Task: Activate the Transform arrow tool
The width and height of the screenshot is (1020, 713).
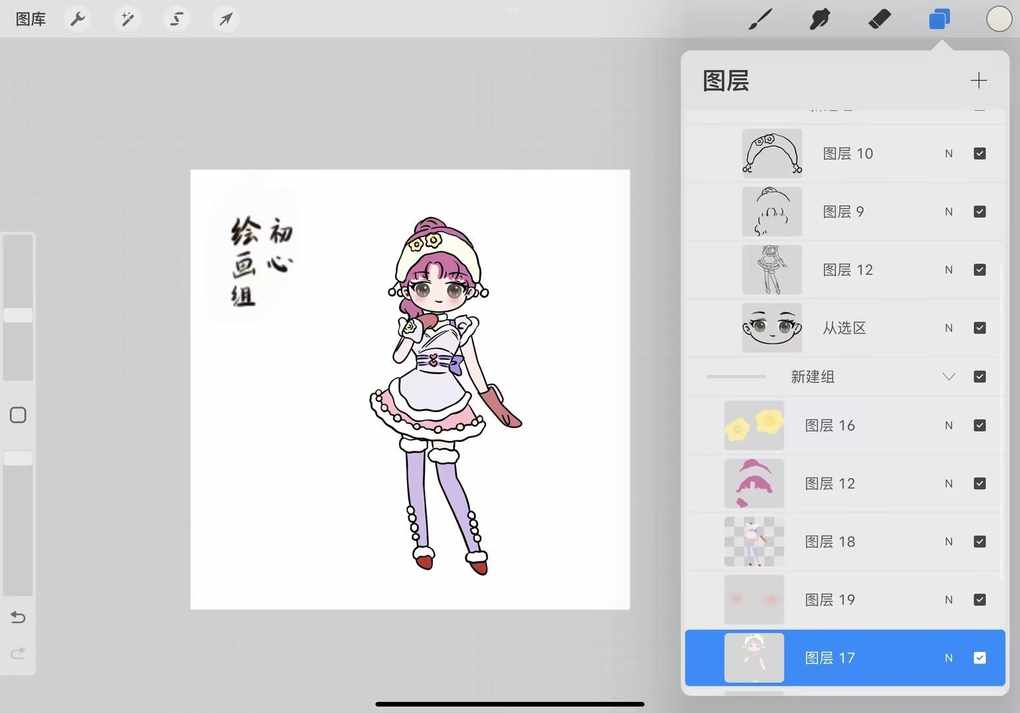Action: 226,19
